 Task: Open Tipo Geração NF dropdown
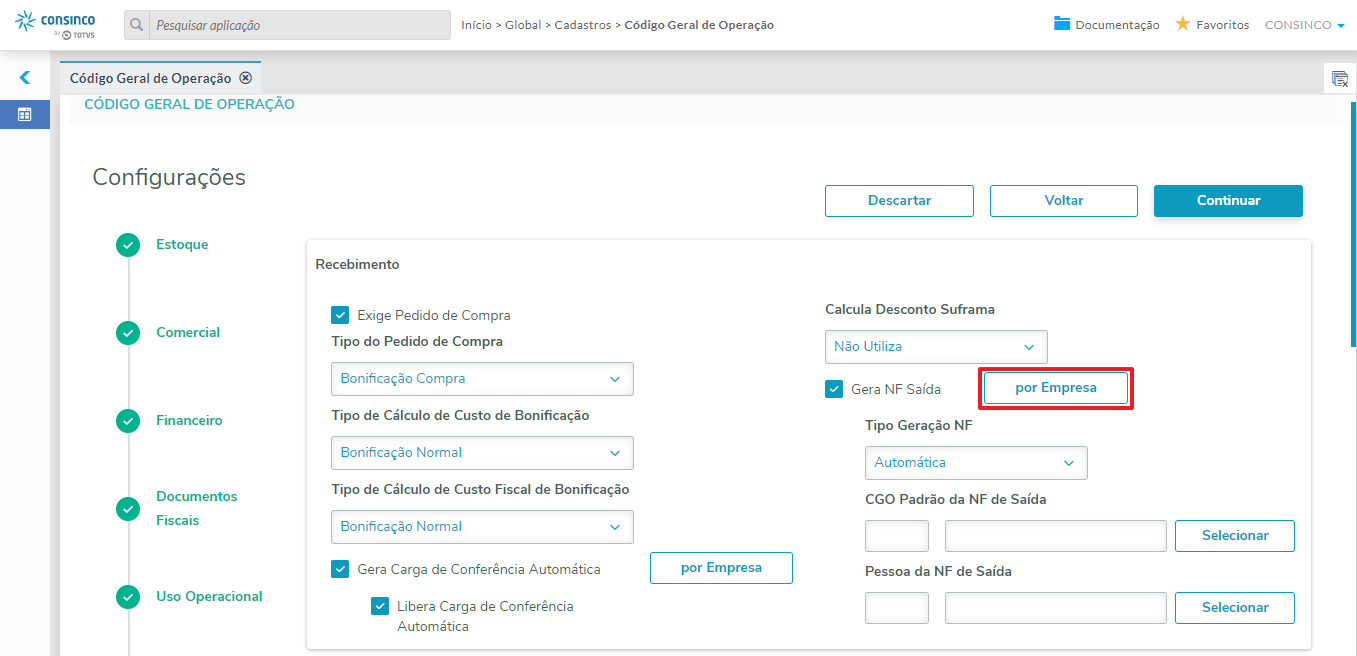(x=975, y=463)
